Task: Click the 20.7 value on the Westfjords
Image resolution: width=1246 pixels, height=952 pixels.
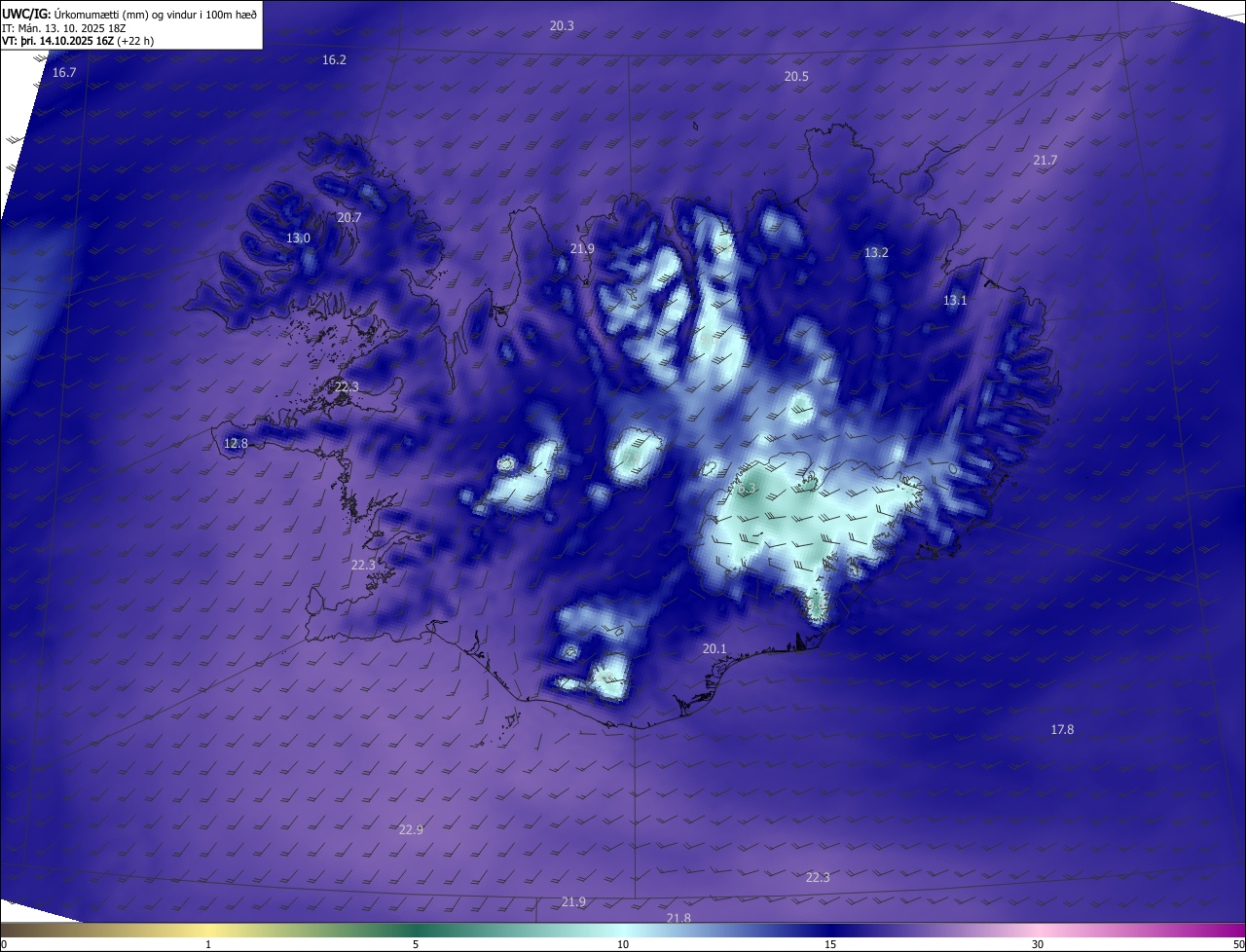Action: tap(348, 218)
